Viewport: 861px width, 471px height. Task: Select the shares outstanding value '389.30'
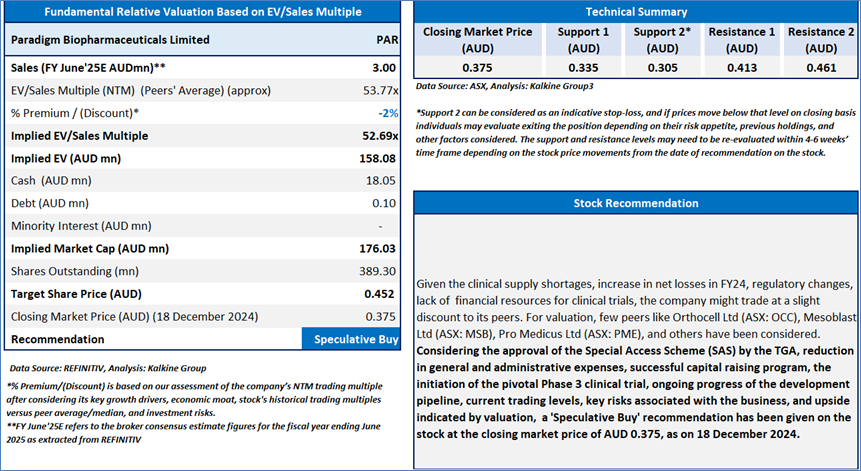pos(377,271)
